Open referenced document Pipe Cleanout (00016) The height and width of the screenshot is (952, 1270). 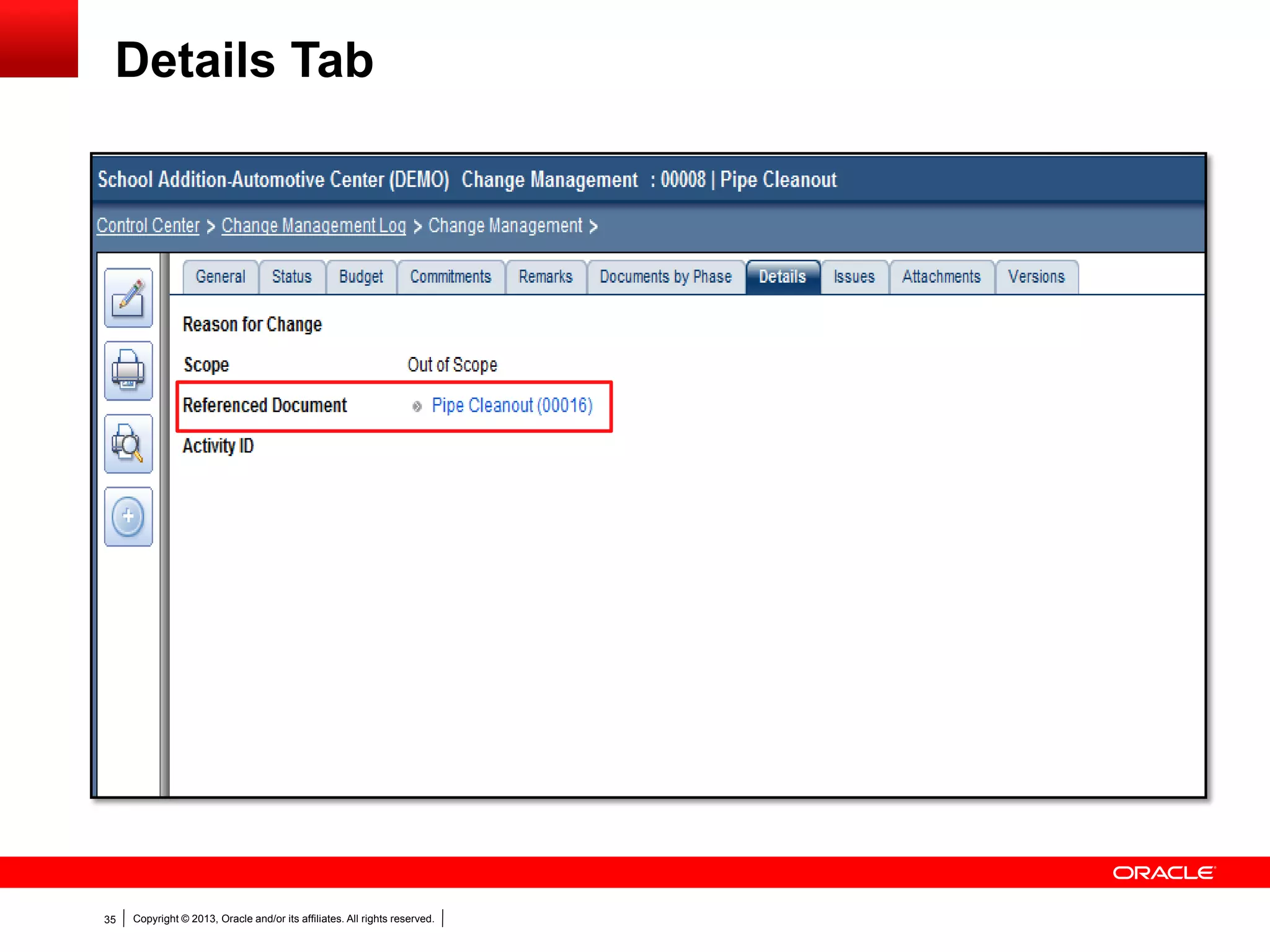tap(512, 405)
